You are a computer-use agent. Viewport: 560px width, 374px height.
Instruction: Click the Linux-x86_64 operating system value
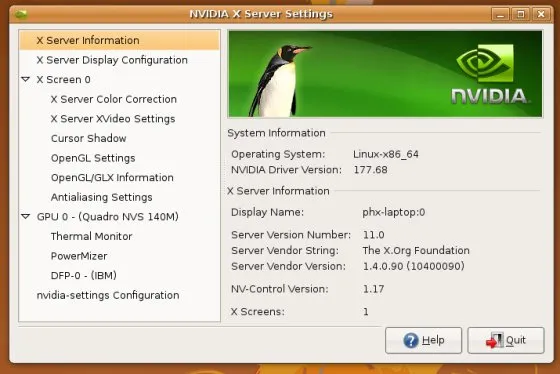coord(386,154)
